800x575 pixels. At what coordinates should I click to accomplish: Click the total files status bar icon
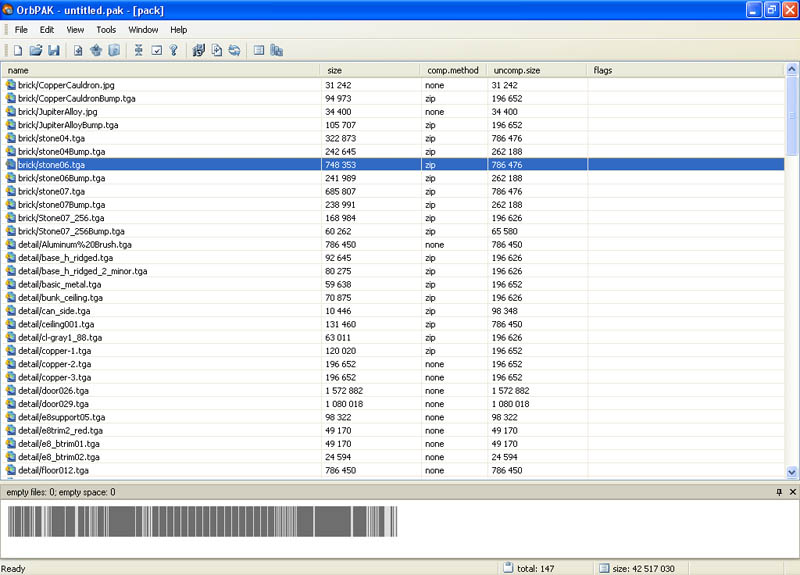tap(508, 568)
